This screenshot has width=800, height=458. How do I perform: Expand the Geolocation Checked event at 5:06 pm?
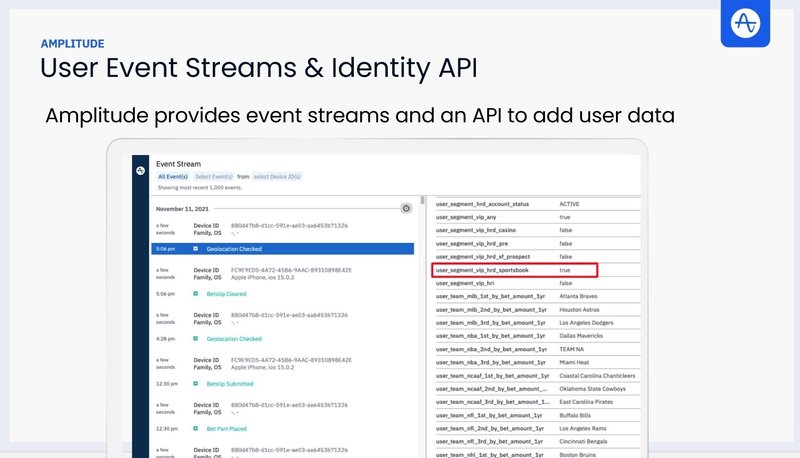coord(195,249)
